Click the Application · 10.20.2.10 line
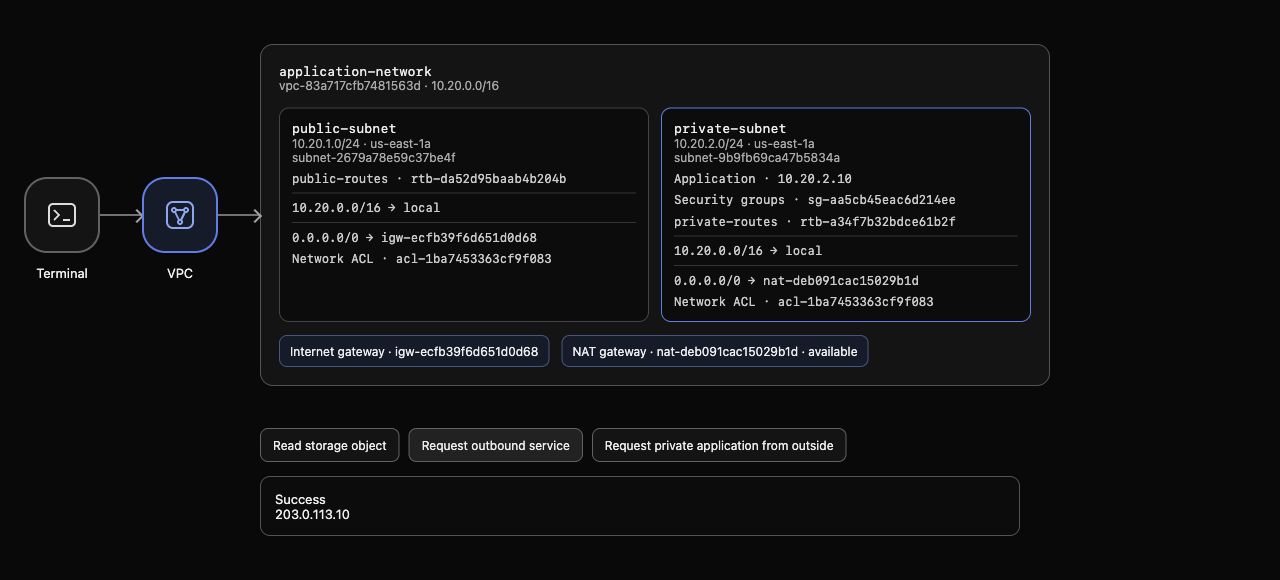This screenshot has width=1280, height=580. point(763,179)
